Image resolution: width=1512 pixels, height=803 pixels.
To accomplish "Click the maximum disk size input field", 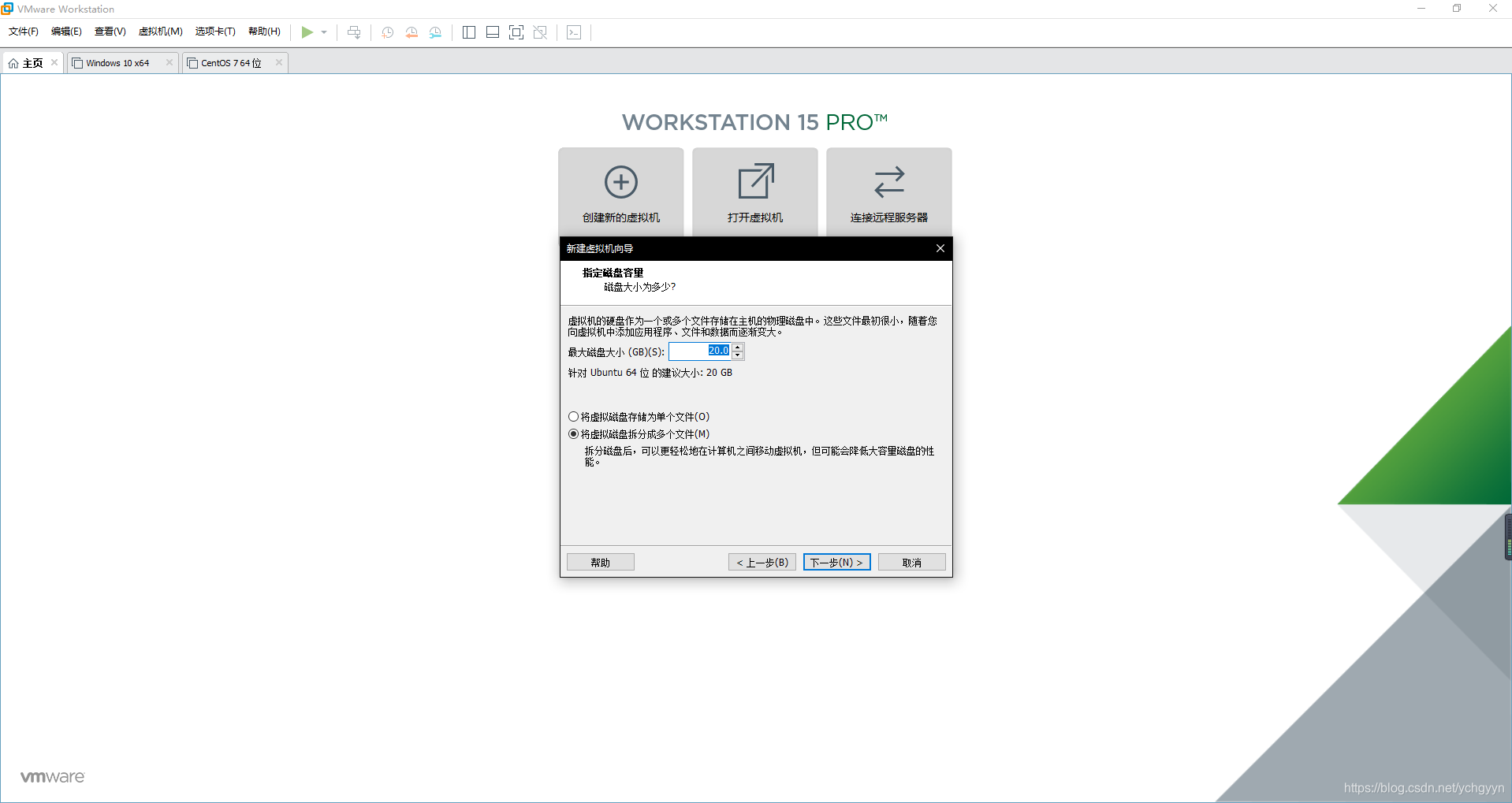I will click(x=700, y=351).
